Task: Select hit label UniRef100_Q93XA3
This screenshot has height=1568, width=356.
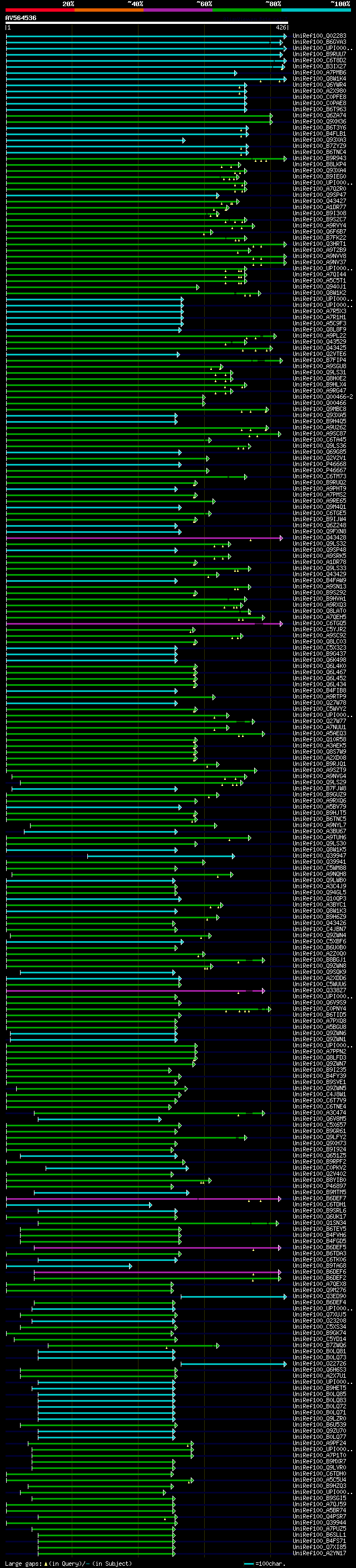Action: pos(319,140)
